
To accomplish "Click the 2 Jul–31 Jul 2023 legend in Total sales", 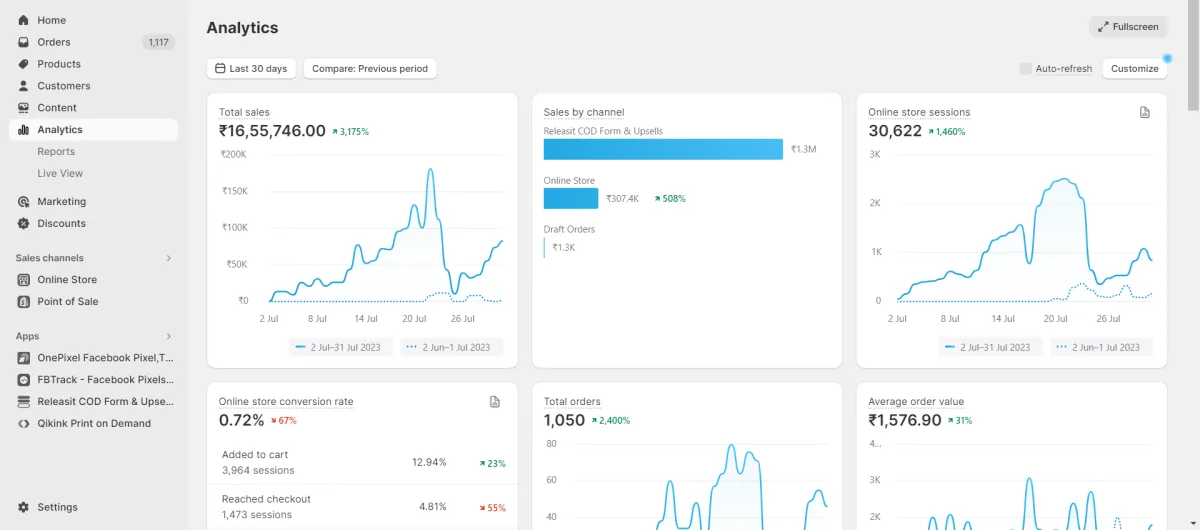I will click(x=342, y=347).
